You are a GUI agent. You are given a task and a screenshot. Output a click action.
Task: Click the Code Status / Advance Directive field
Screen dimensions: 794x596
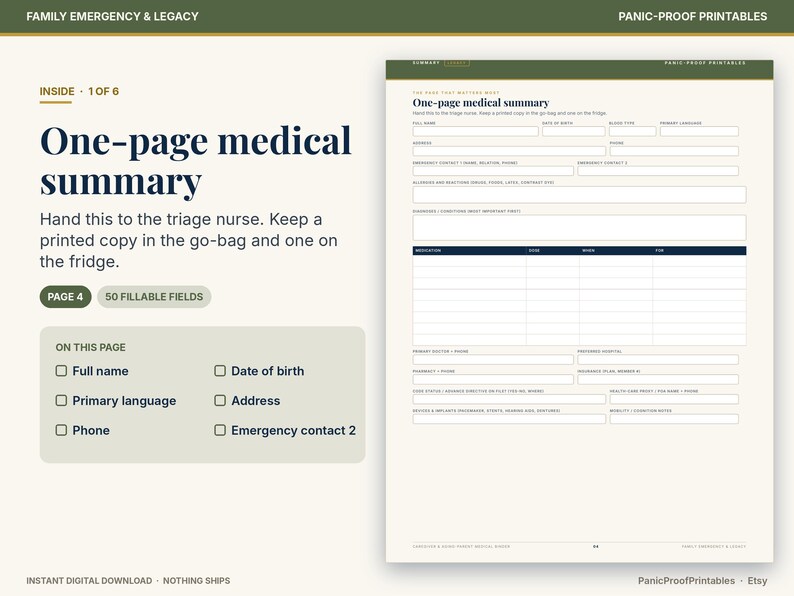pos(509,399)
